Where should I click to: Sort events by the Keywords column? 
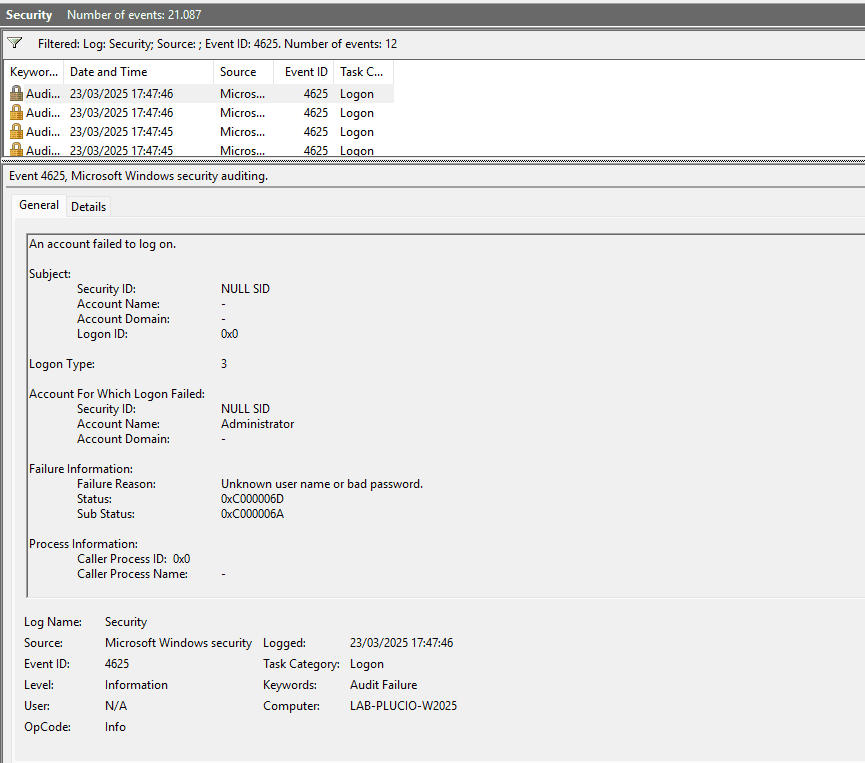(35, 72)
